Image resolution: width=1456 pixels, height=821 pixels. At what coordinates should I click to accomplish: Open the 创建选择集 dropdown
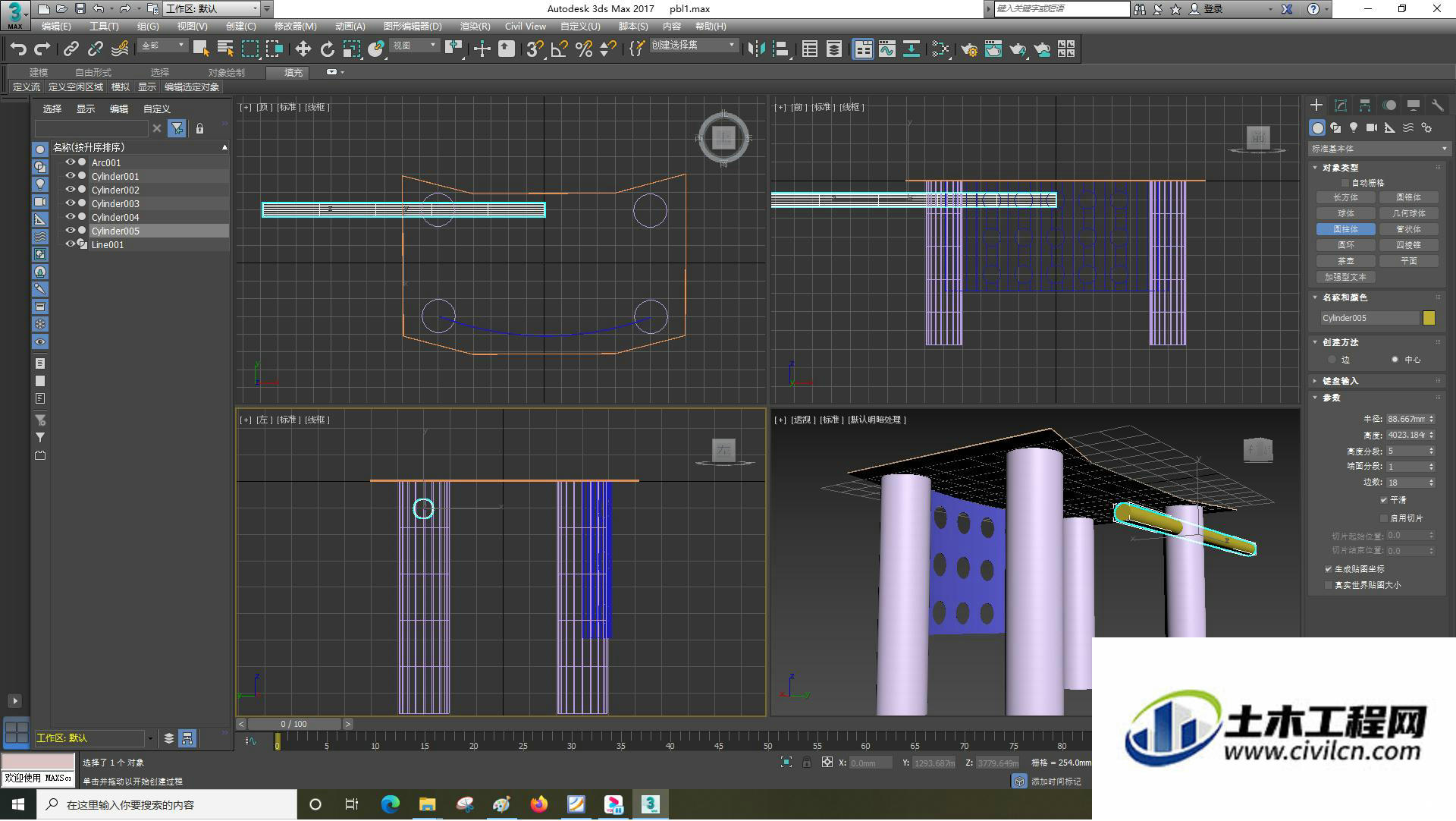694,46
